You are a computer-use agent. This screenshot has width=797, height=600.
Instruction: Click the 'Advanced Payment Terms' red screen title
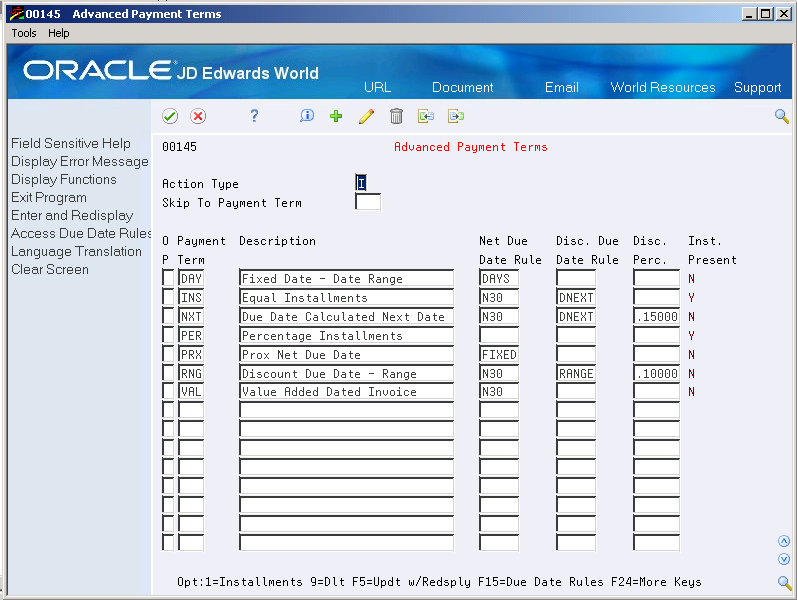pyautogui.click(x=471, y=147)
